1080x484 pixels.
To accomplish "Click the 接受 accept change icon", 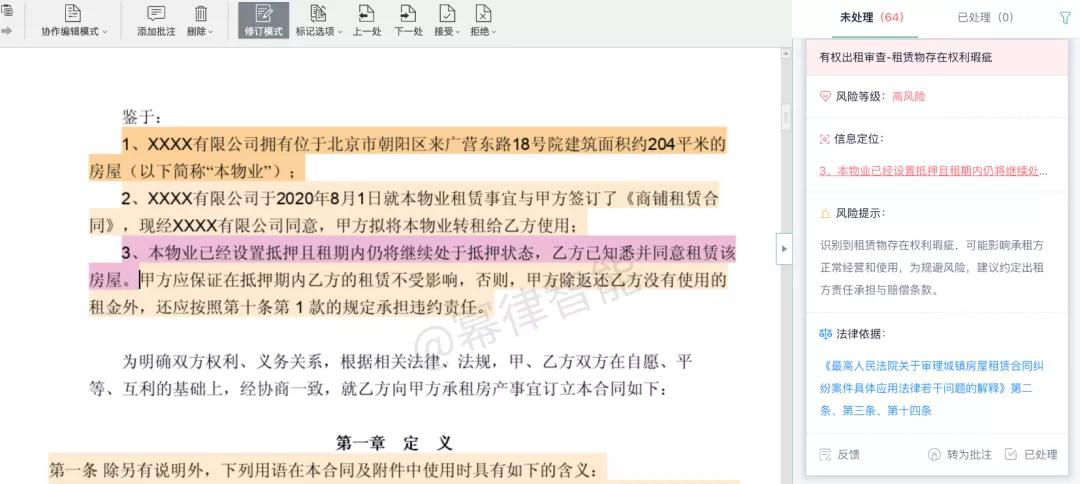I will point(447,13).
